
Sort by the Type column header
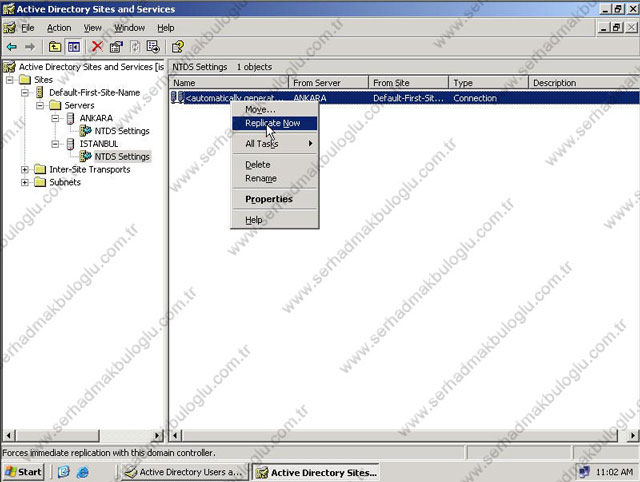pos(489,83)
